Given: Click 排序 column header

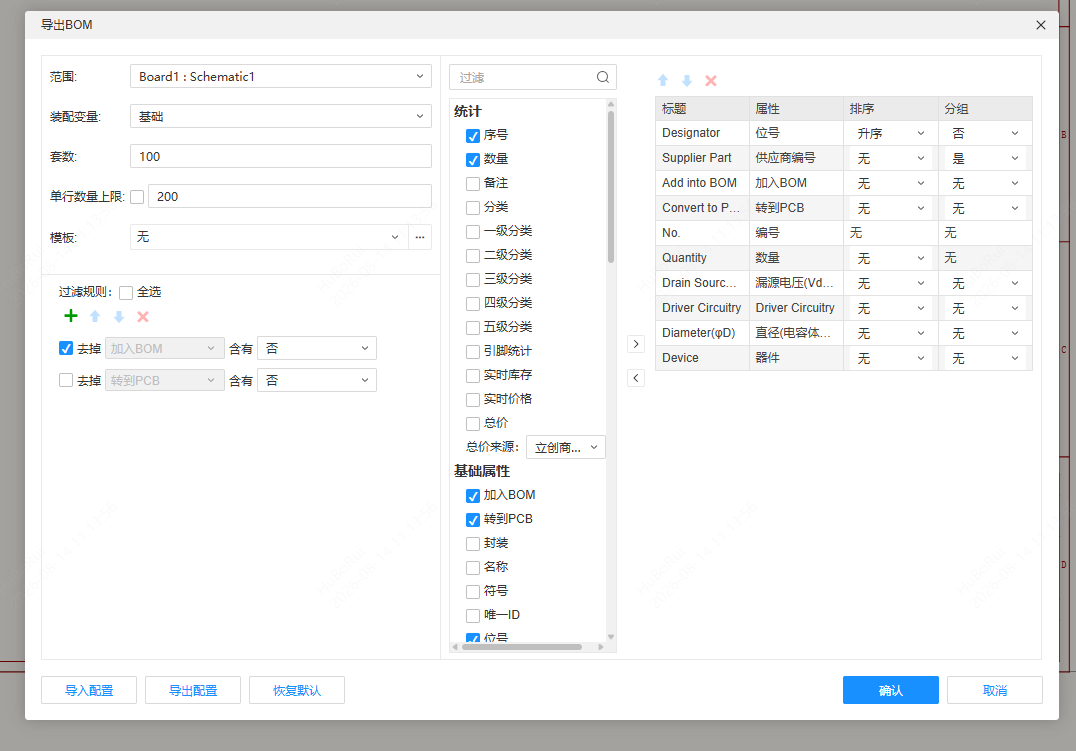Looking at the screenshot, I should [891, 108].
